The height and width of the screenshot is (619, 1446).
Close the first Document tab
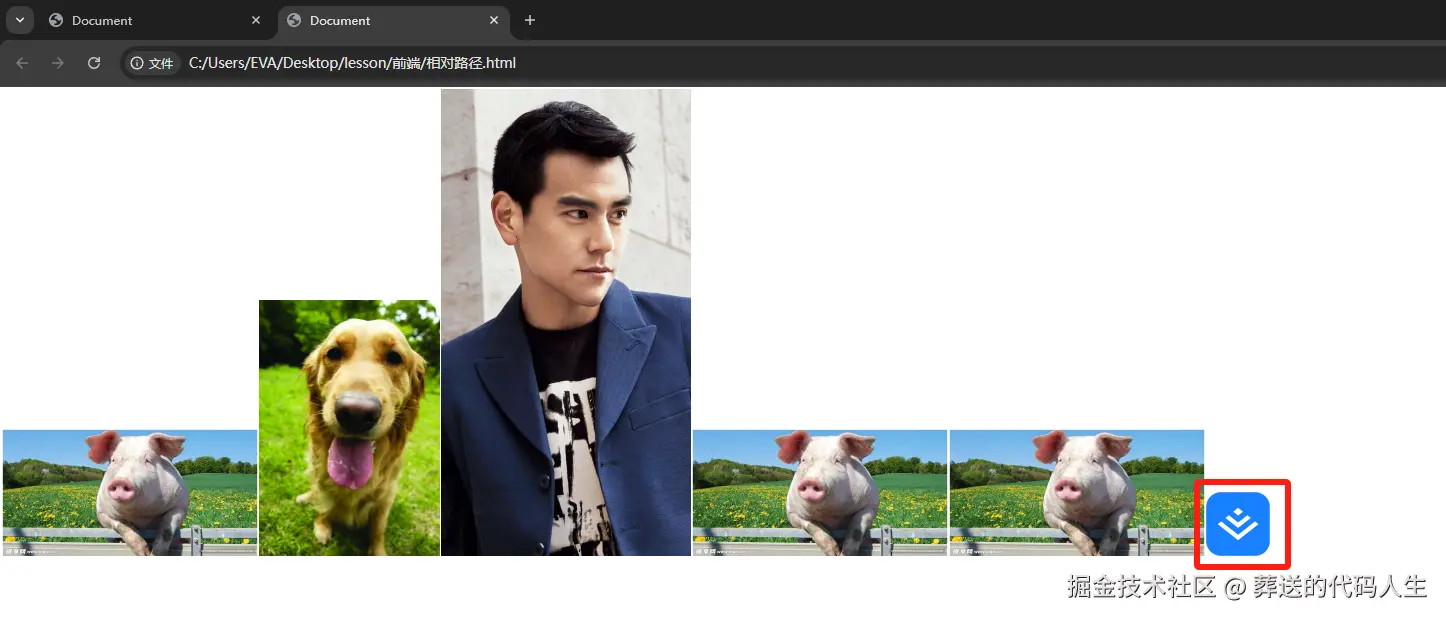click(x=256, y=20)
